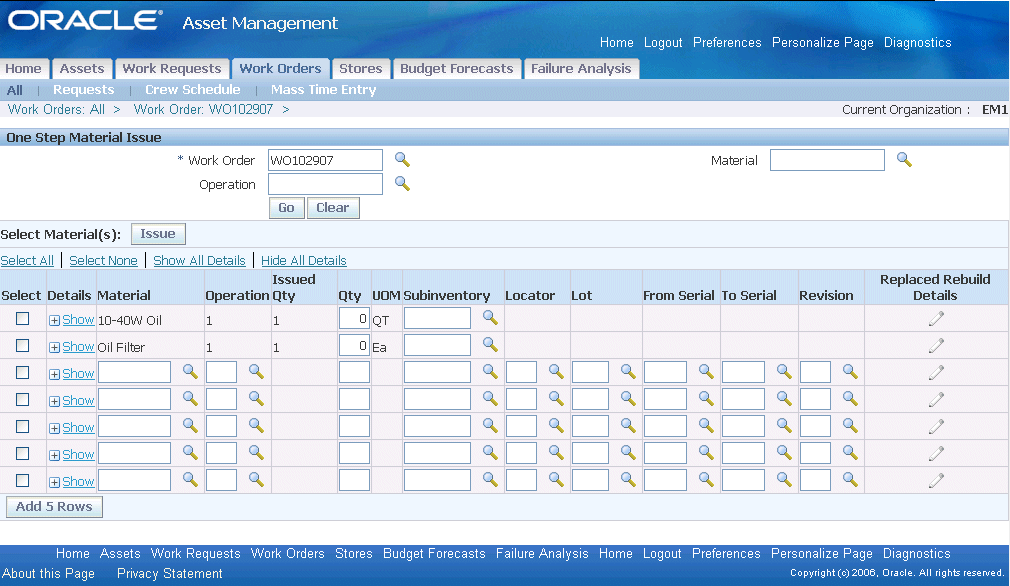Viewport: 1010px width, 586px height.
Task: Open To Serial lookup in third blank row
Action: [783, 426]
